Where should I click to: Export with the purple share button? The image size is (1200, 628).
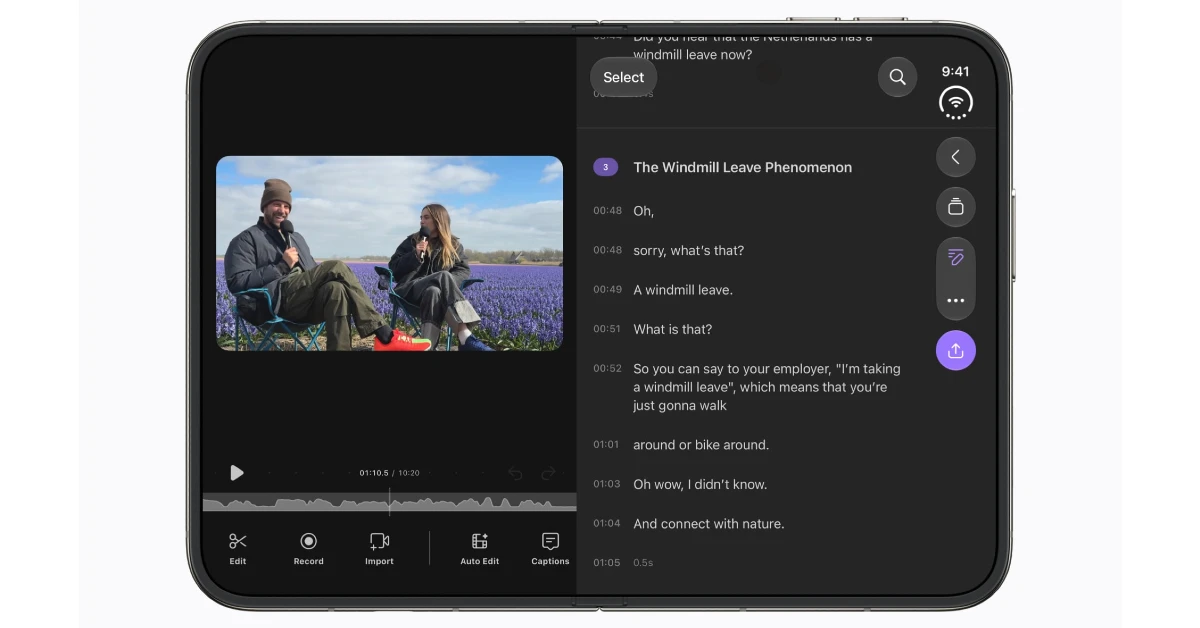[955, 351]
